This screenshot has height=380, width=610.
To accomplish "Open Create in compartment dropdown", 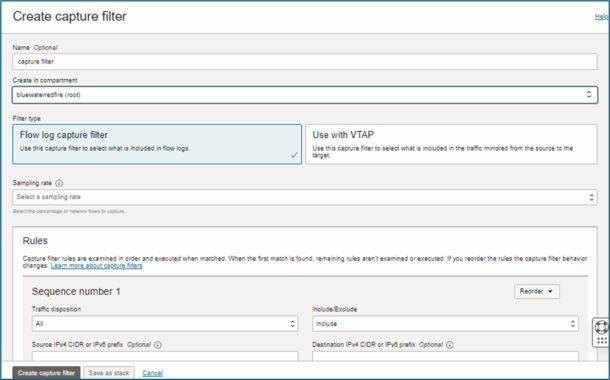I will click(x=305, y=95).
